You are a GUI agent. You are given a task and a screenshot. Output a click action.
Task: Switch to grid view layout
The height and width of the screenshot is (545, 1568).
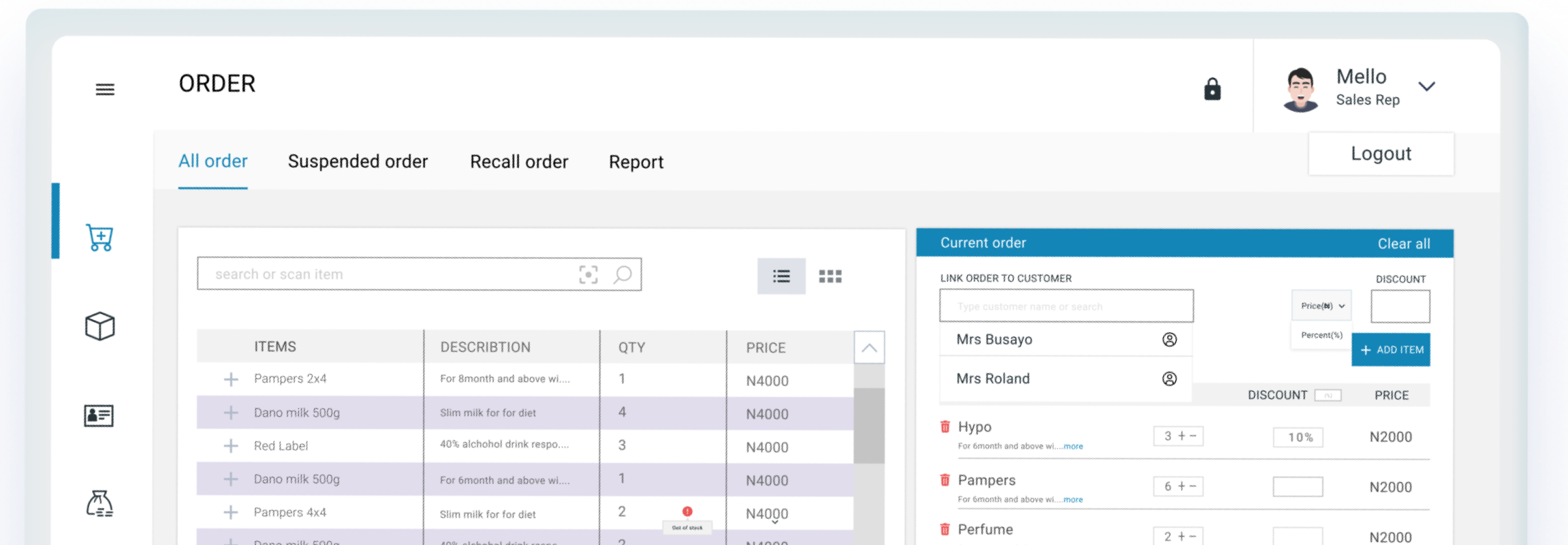click(830, 276)
